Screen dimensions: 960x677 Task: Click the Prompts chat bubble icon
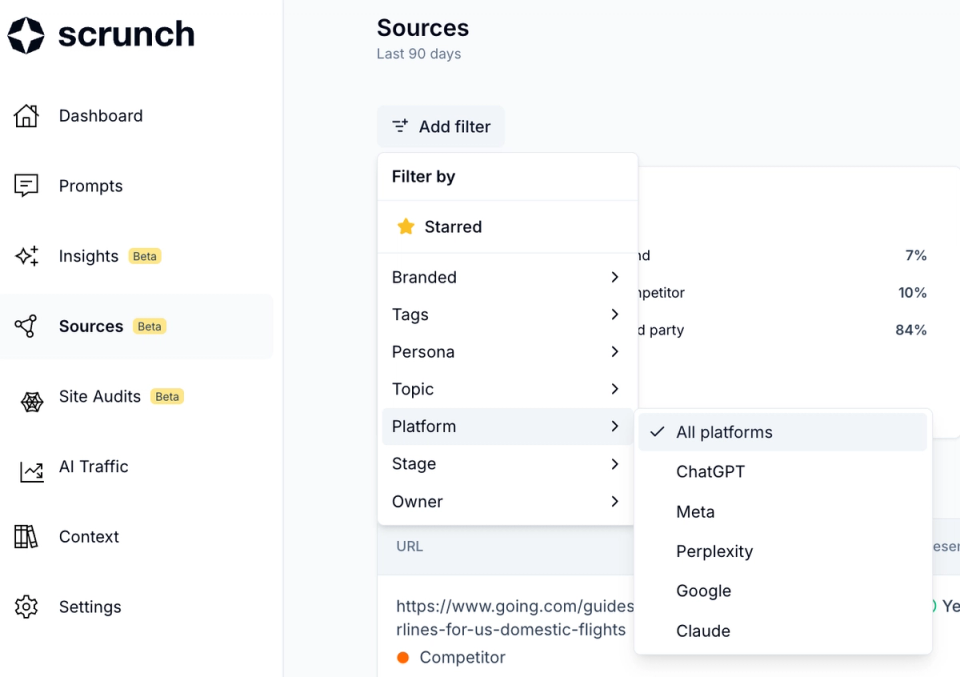(26, 185)
